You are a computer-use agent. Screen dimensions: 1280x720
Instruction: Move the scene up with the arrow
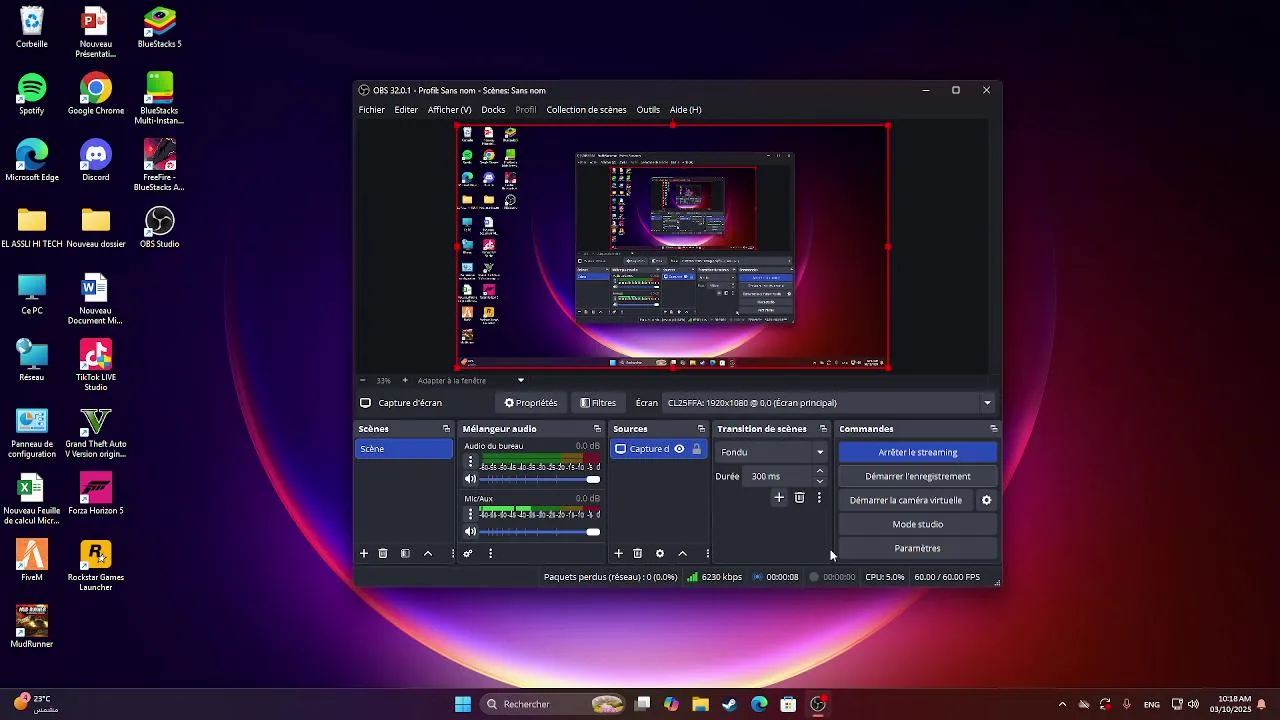(428, 553)
